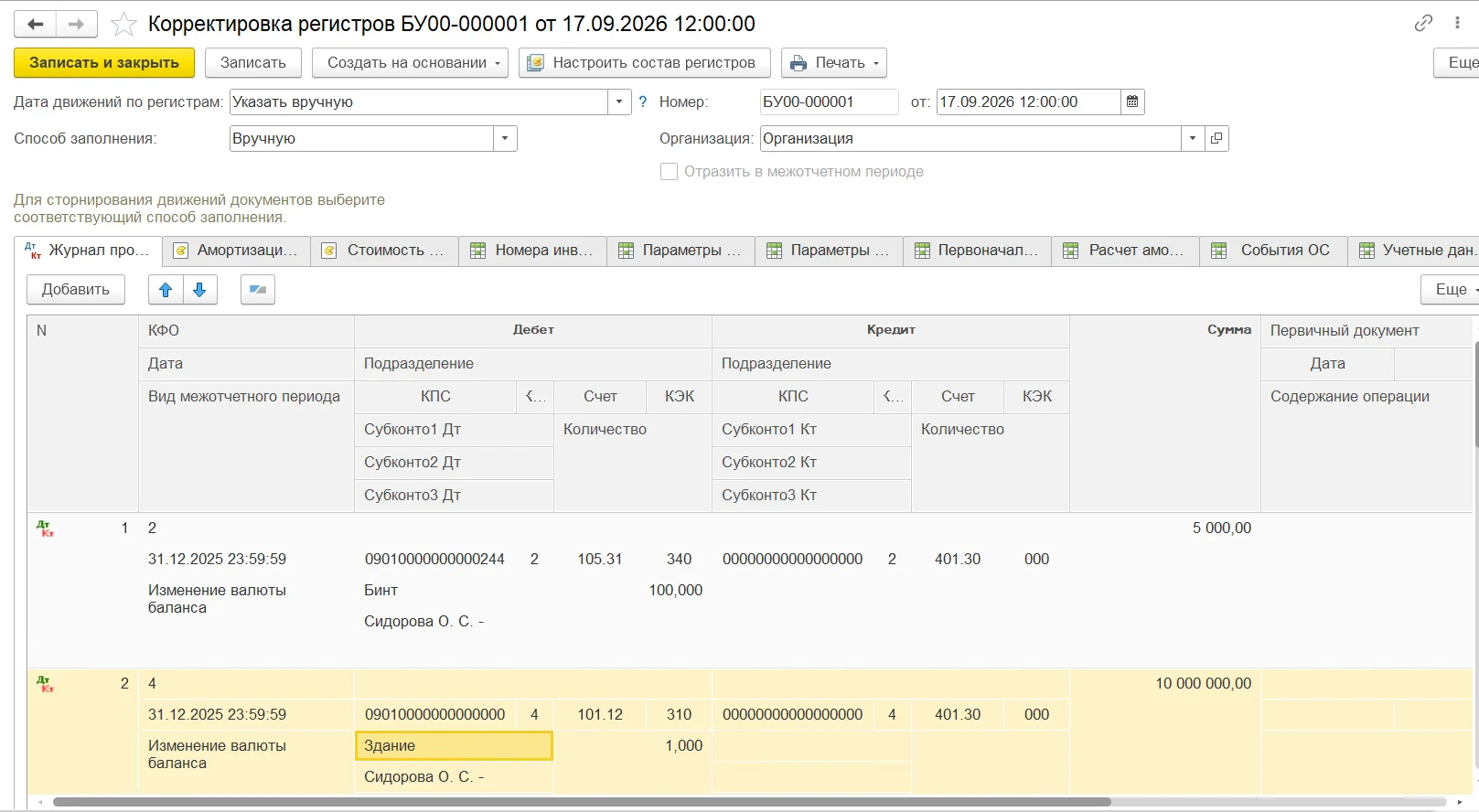This screenshot has width=1479, height=812.
Task: Open the three-dot more menu
Action: coord(1457,24)
